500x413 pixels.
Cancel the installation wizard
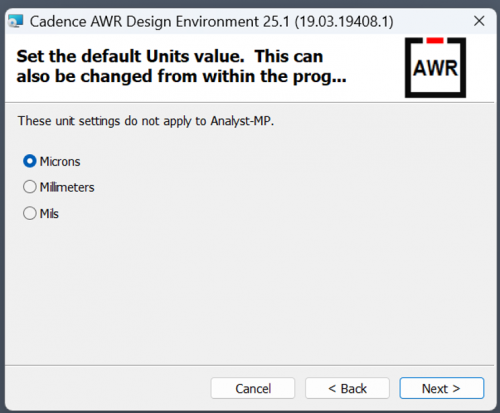[253, 388]
